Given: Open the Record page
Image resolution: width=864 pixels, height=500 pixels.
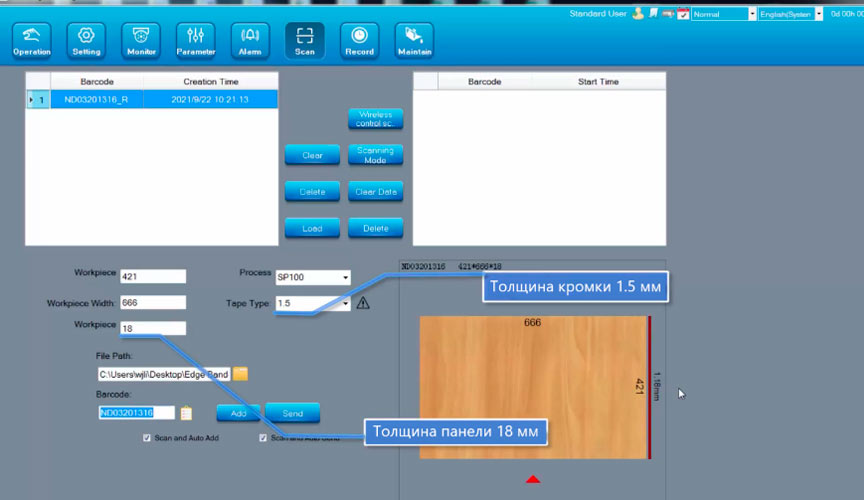Looking at the screenshot, I should pos(359,40).
